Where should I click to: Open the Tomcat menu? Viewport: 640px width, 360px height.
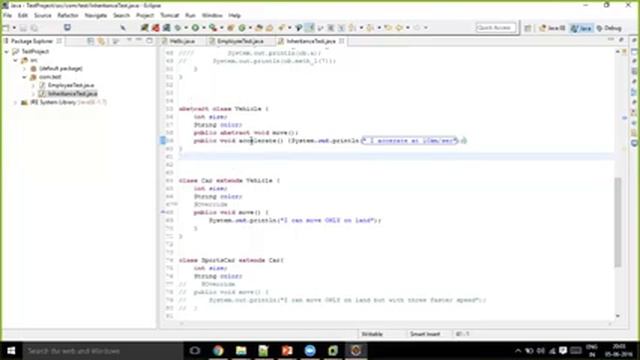(x=169, y=15)
